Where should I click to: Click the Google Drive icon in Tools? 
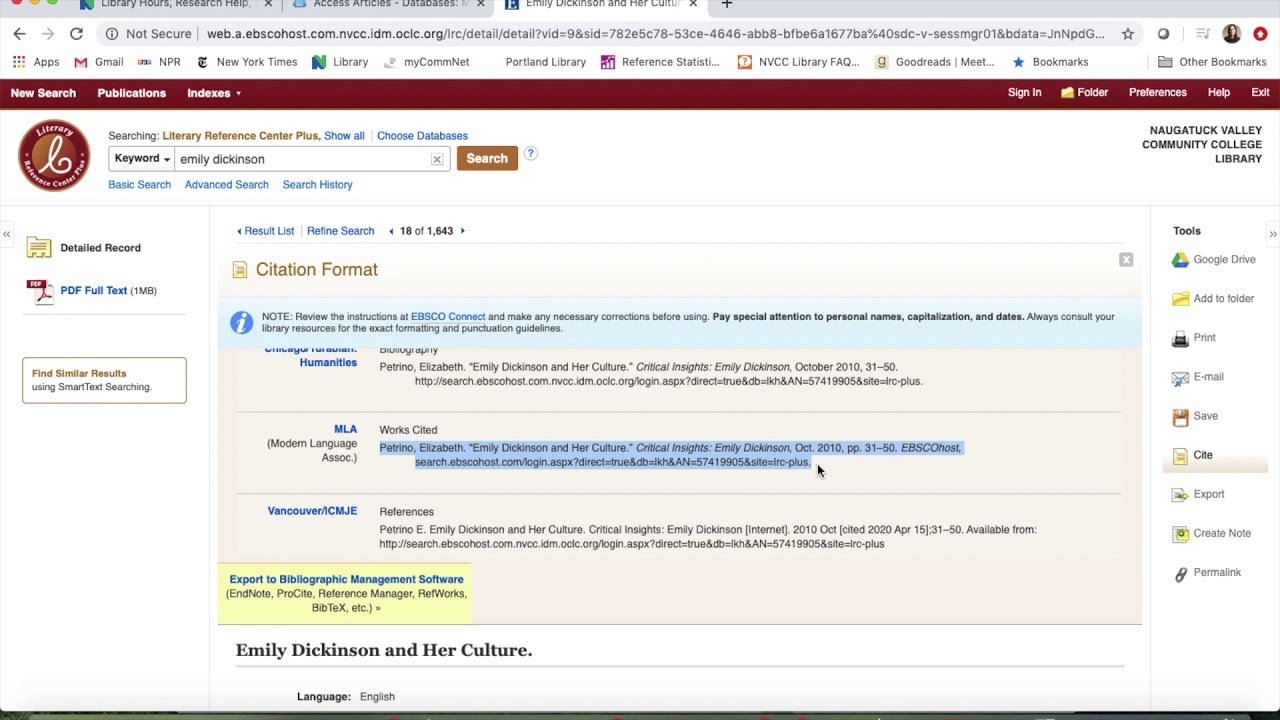point(1180,260)
